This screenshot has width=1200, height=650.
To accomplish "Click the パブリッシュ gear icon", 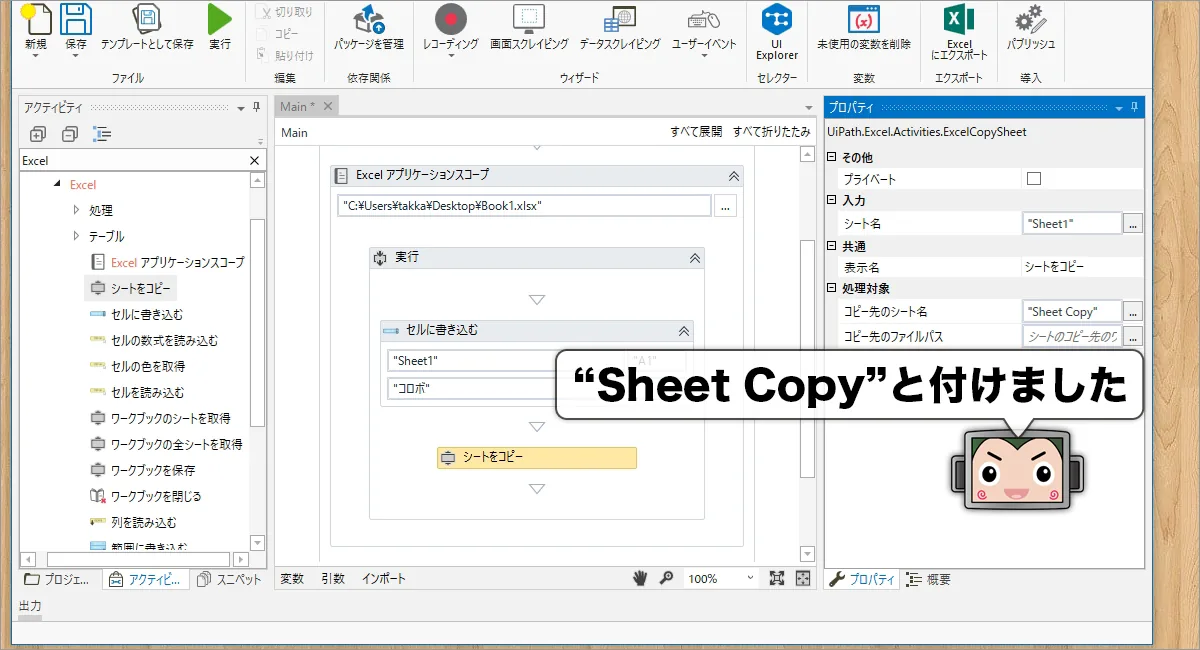I will (1030, 19).
